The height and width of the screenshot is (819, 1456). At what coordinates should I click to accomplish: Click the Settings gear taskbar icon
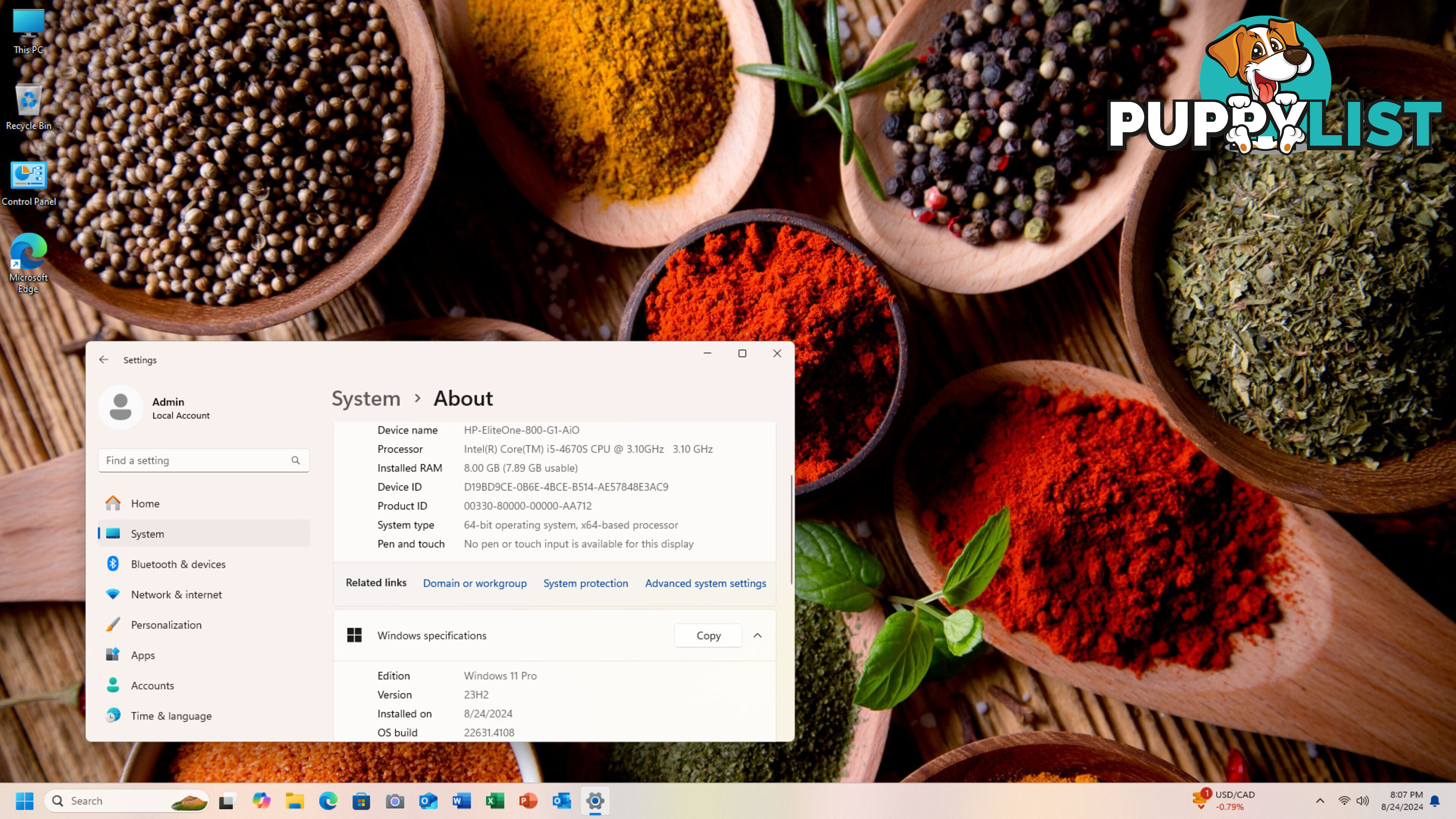pos(595,800)
